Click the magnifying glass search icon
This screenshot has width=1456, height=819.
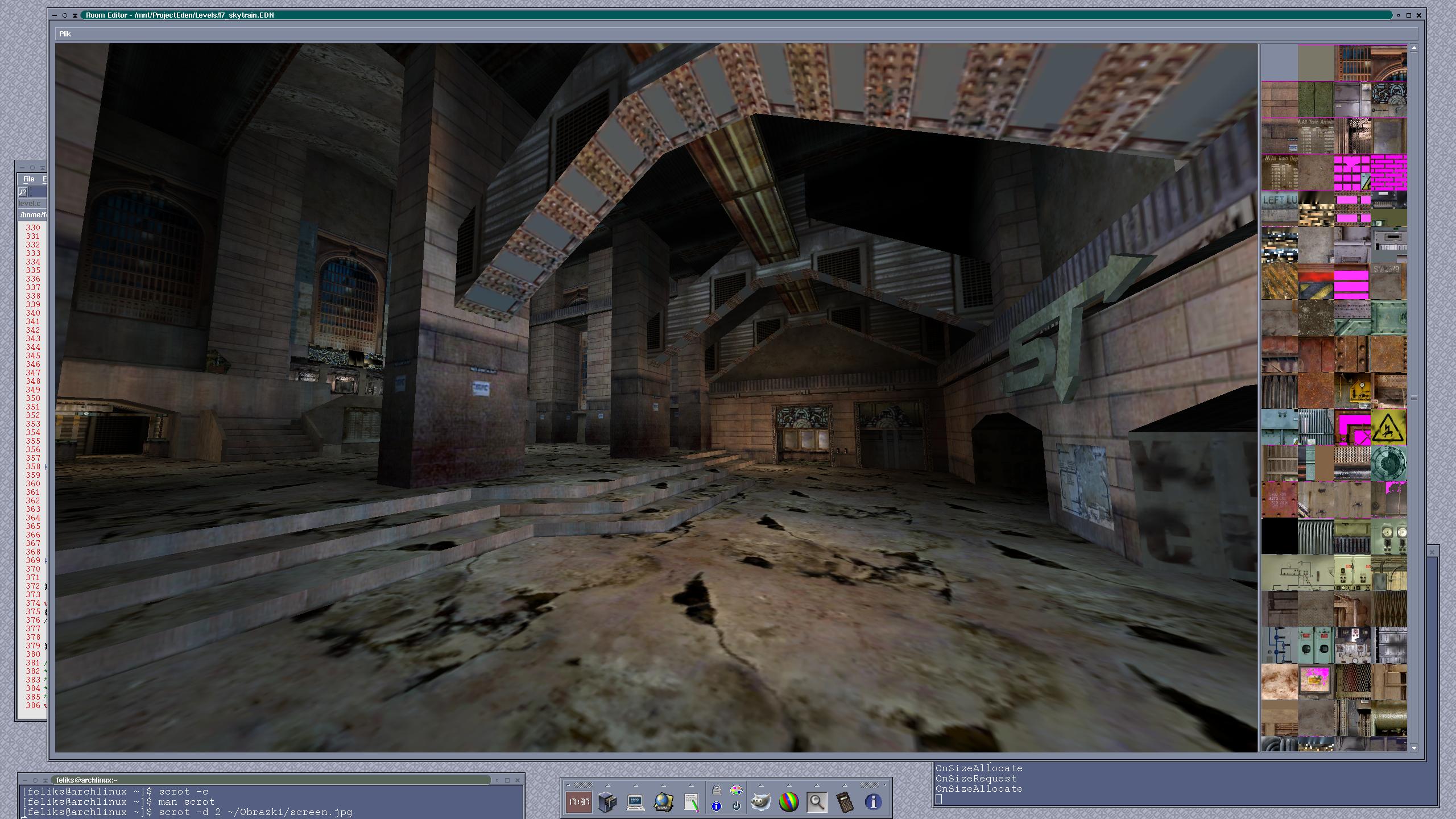[817, 802]
